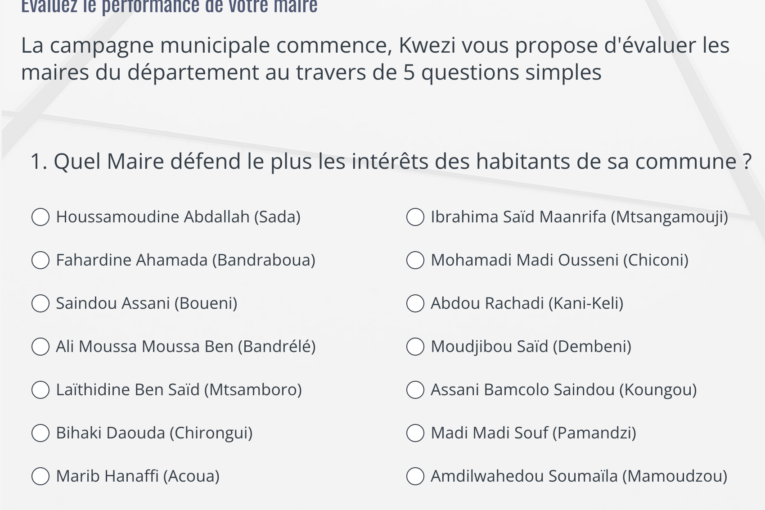
Task: Select Amdilwahedou Soumaïla (Mamoudzou) option
Action: [x=415, y=476]
